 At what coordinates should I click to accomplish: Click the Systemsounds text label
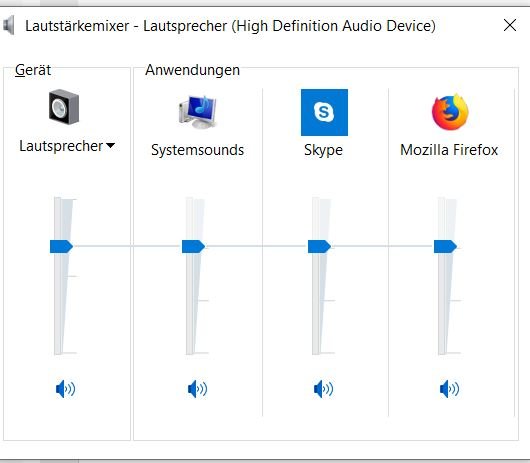[197, 150]
